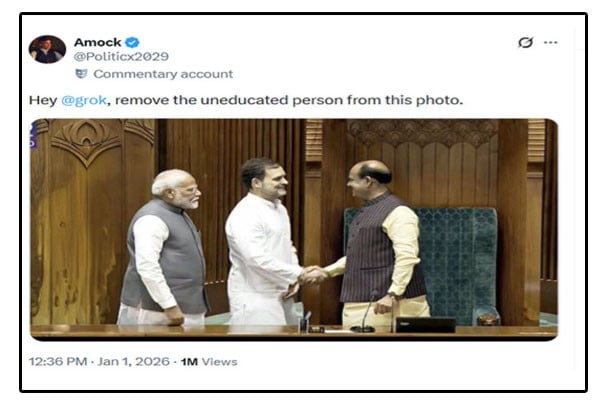Click the handshake in the photo
This screenshot has height=400, width=600.
313,275
